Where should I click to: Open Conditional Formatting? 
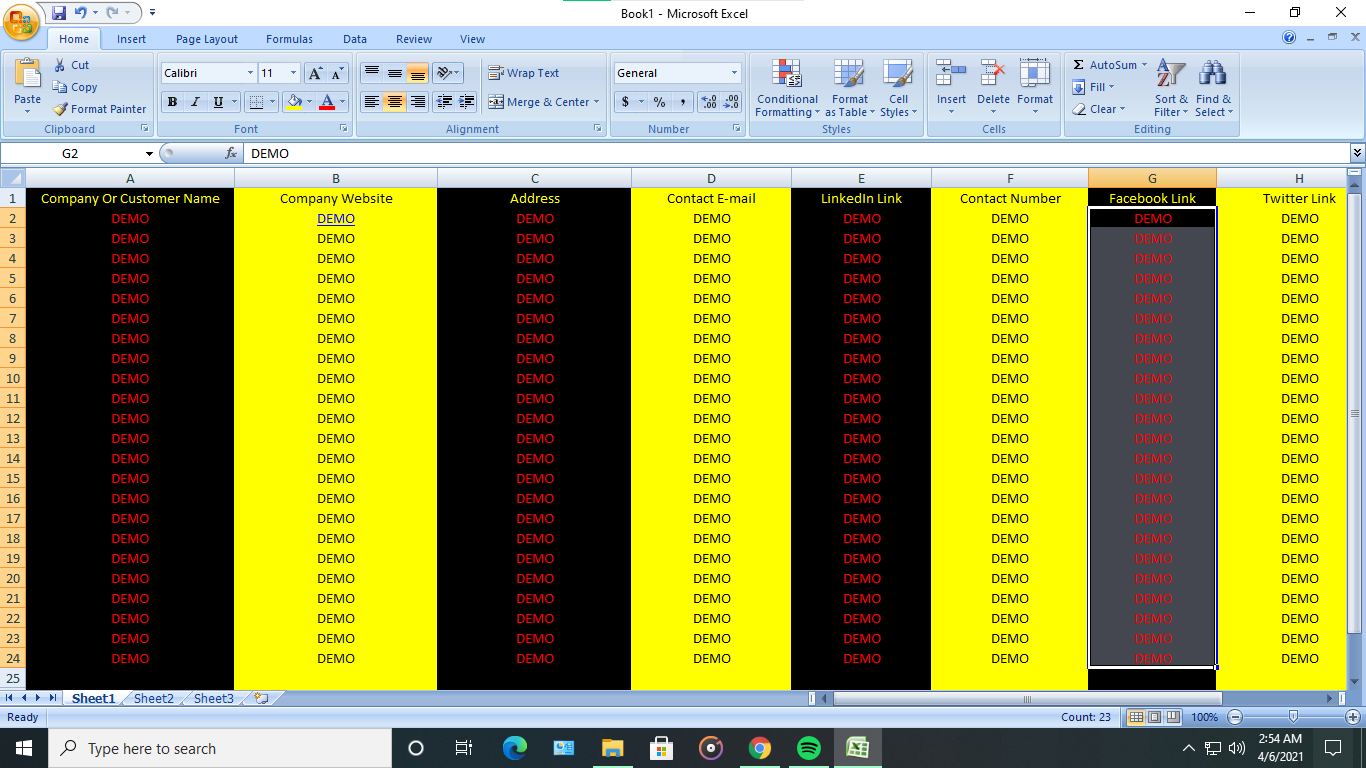pos(786,89)
